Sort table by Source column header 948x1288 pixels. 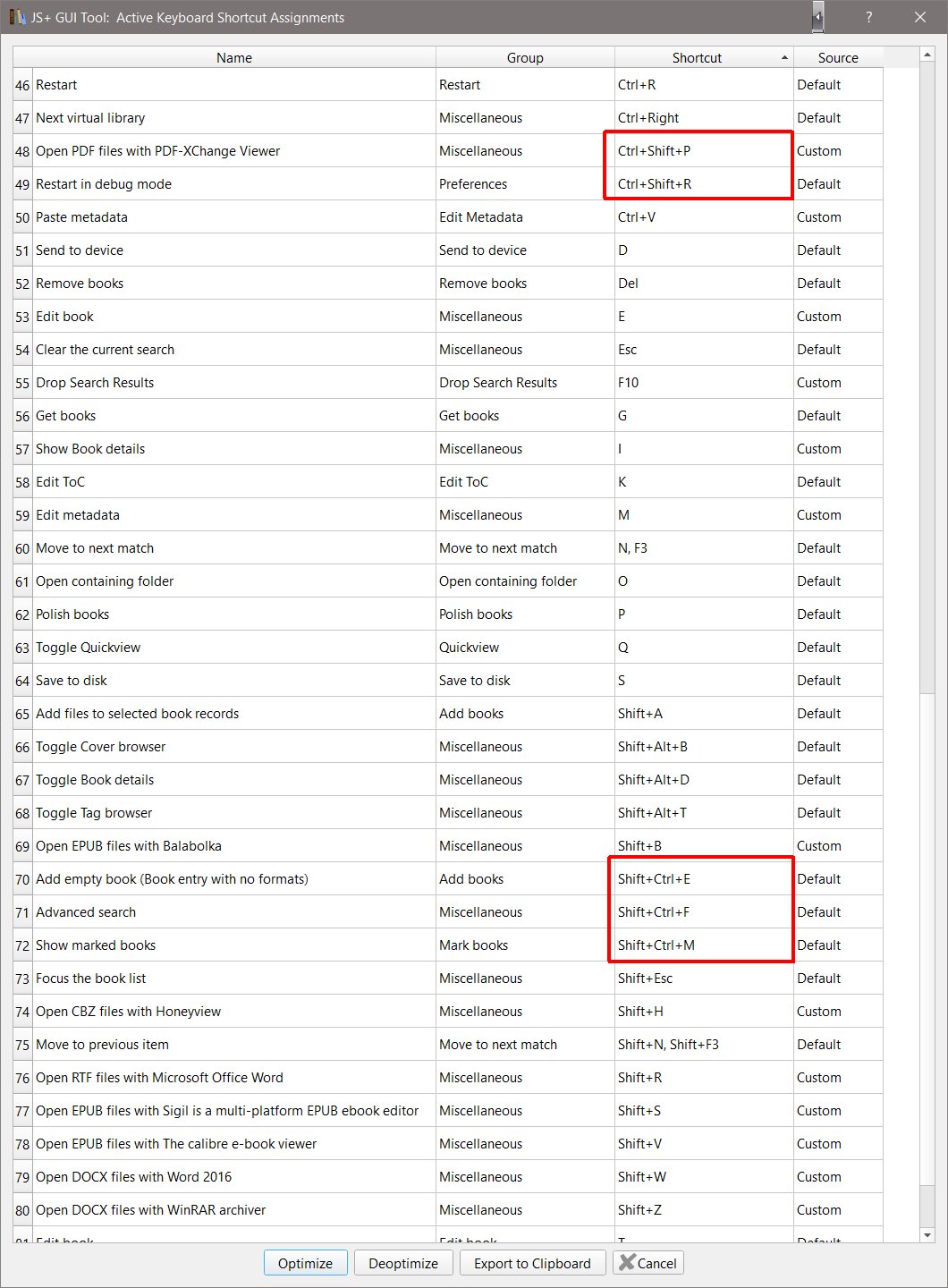(x=838, y=57)
